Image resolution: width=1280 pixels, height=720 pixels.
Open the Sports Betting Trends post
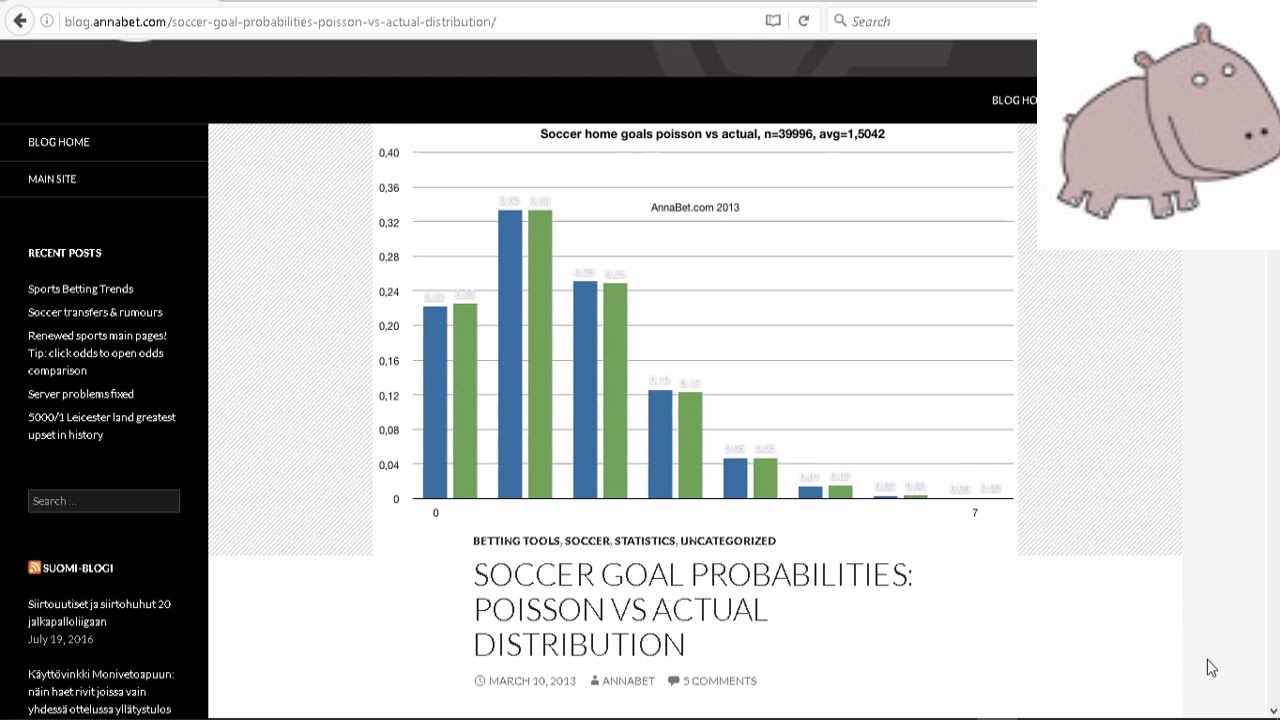point(80,289)
